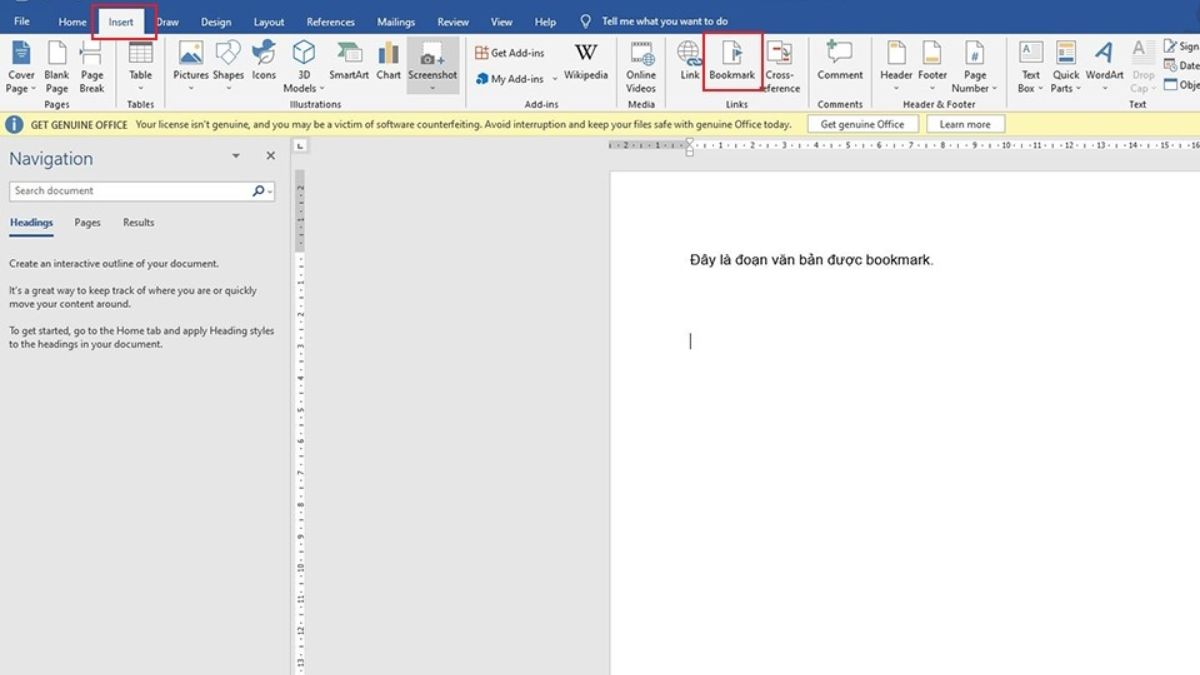Click the Chart icon
This screenshot has height=675, width=1200.
[389, 60]
